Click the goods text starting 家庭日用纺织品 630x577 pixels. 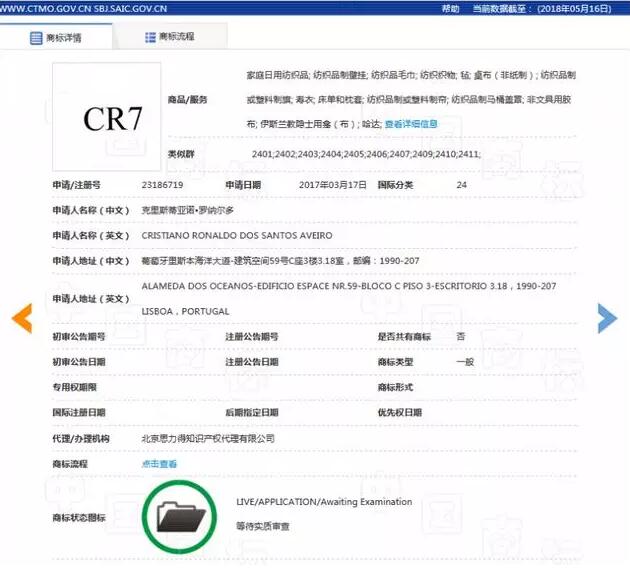click(x=411, y=99)
